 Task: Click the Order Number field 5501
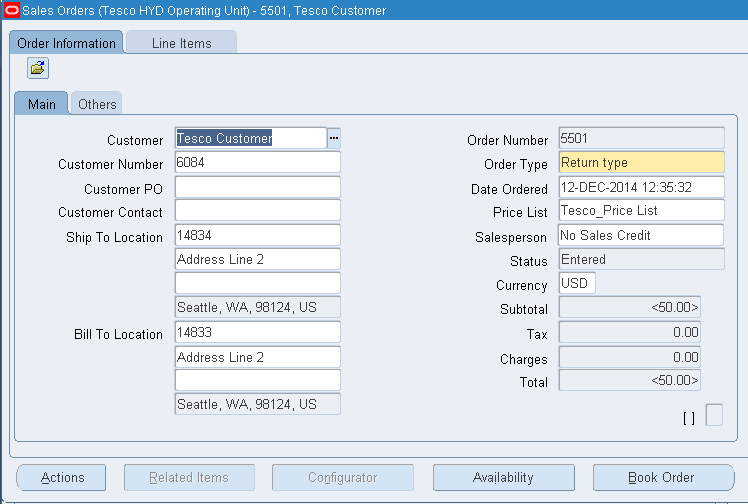click(x=642, y=138)
